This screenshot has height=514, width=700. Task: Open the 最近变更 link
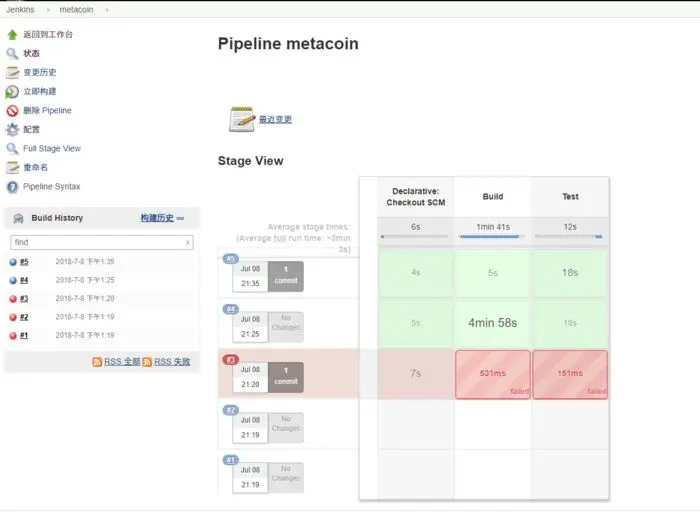(x=275, y=119)
